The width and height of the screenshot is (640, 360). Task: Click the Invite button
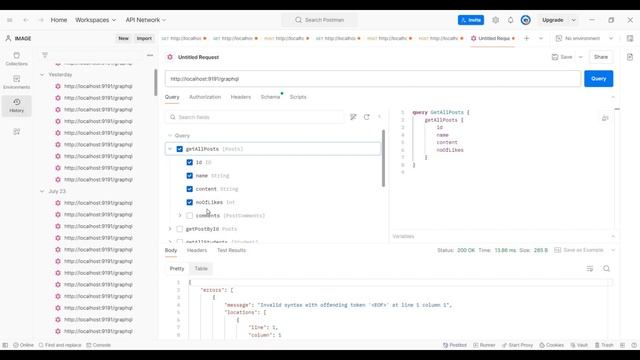471,20
